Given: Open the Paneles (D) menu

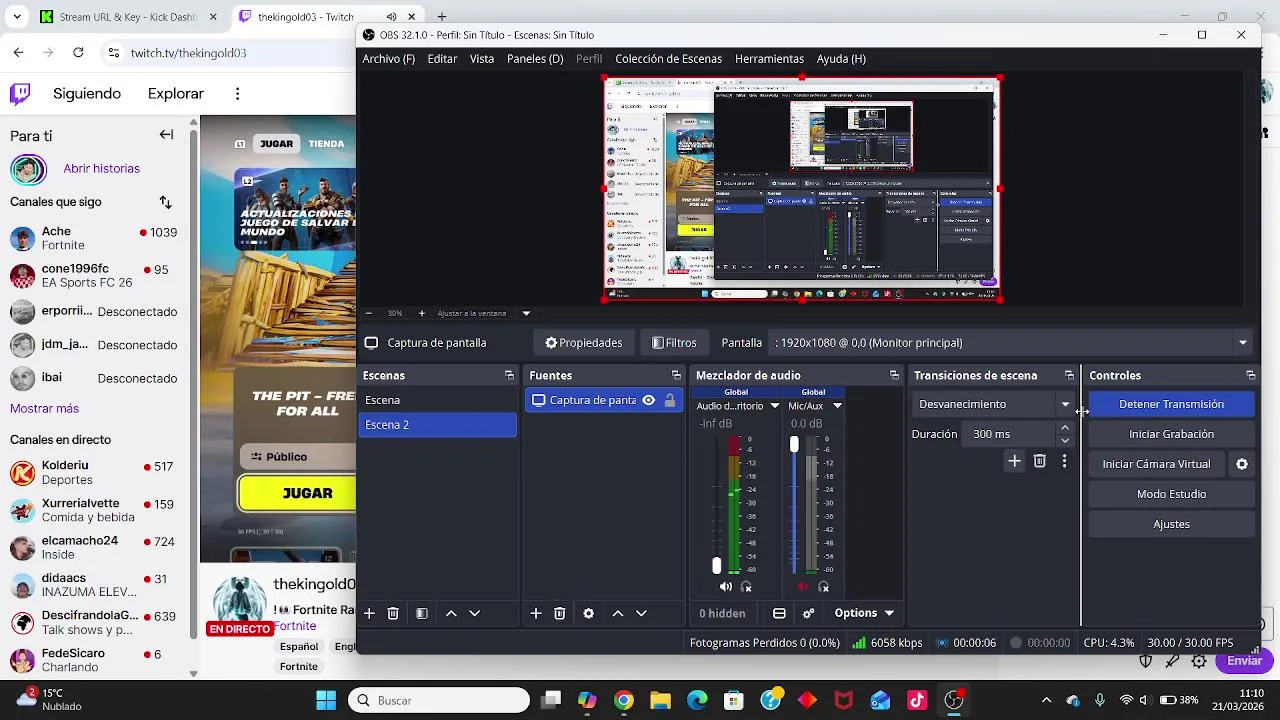Looking at the screenshot, I should click(x=535, y=59).
